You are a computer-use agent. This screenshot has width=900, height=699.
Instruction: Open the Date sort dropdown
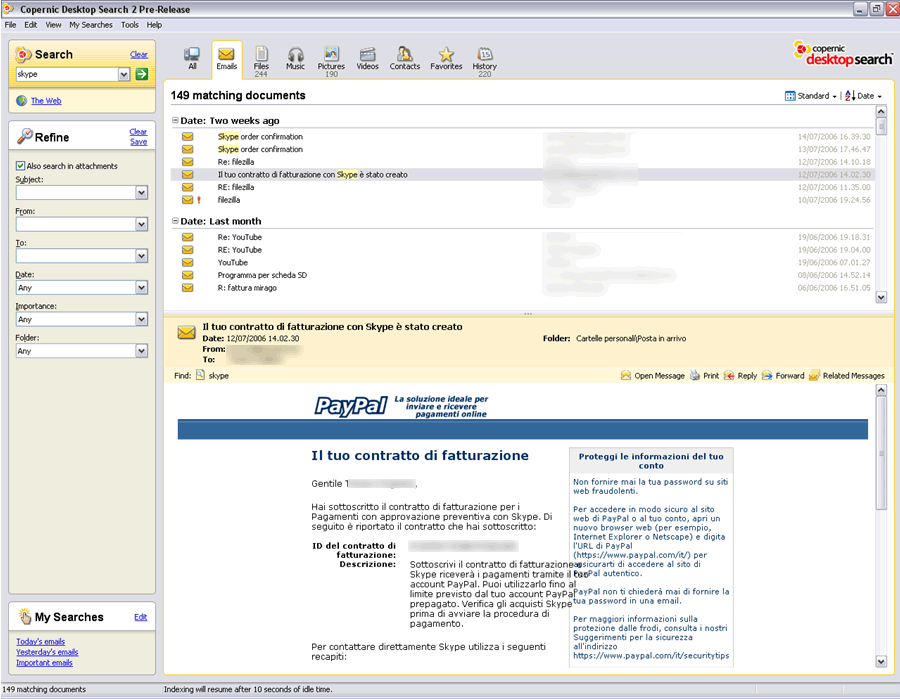[x=863, y=96]
